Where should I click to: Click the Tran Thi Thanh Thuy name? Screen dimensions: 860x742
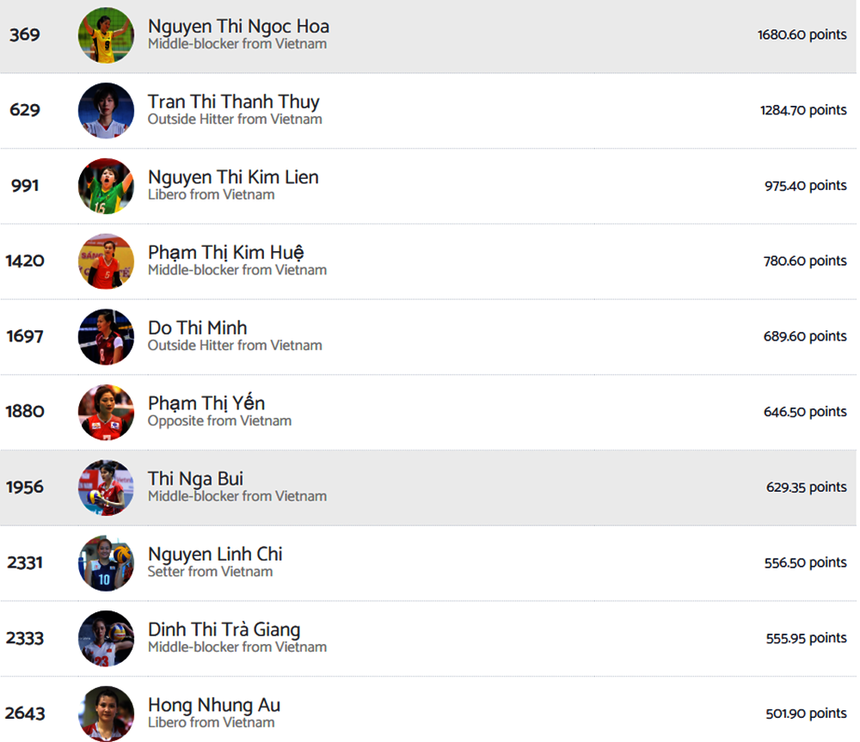pos(233,102)
